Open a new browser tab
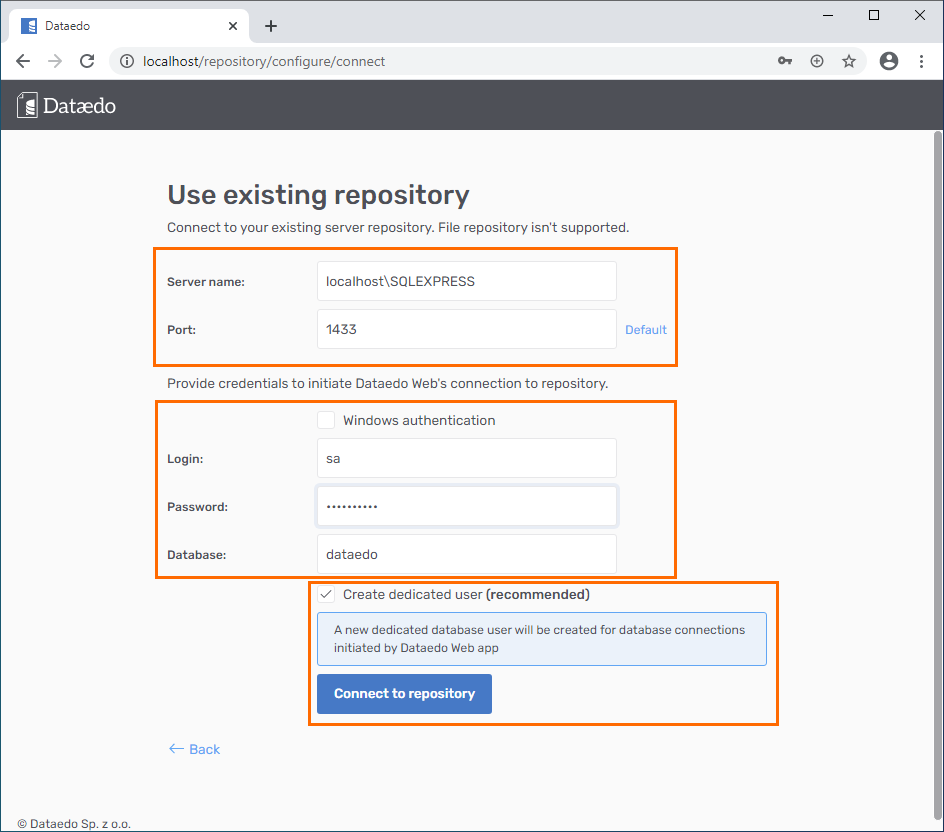 (271, 26)
